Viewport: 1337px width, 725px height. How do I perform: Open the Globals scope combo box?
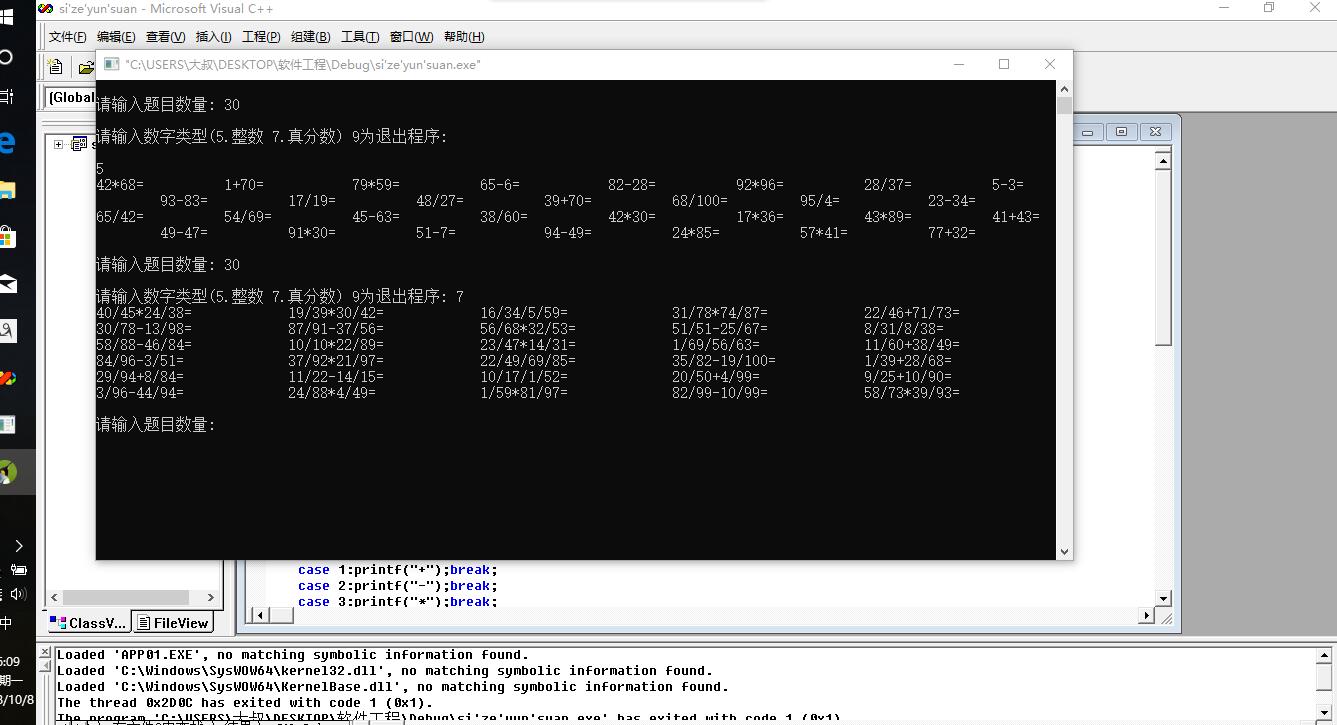(71, 97)
